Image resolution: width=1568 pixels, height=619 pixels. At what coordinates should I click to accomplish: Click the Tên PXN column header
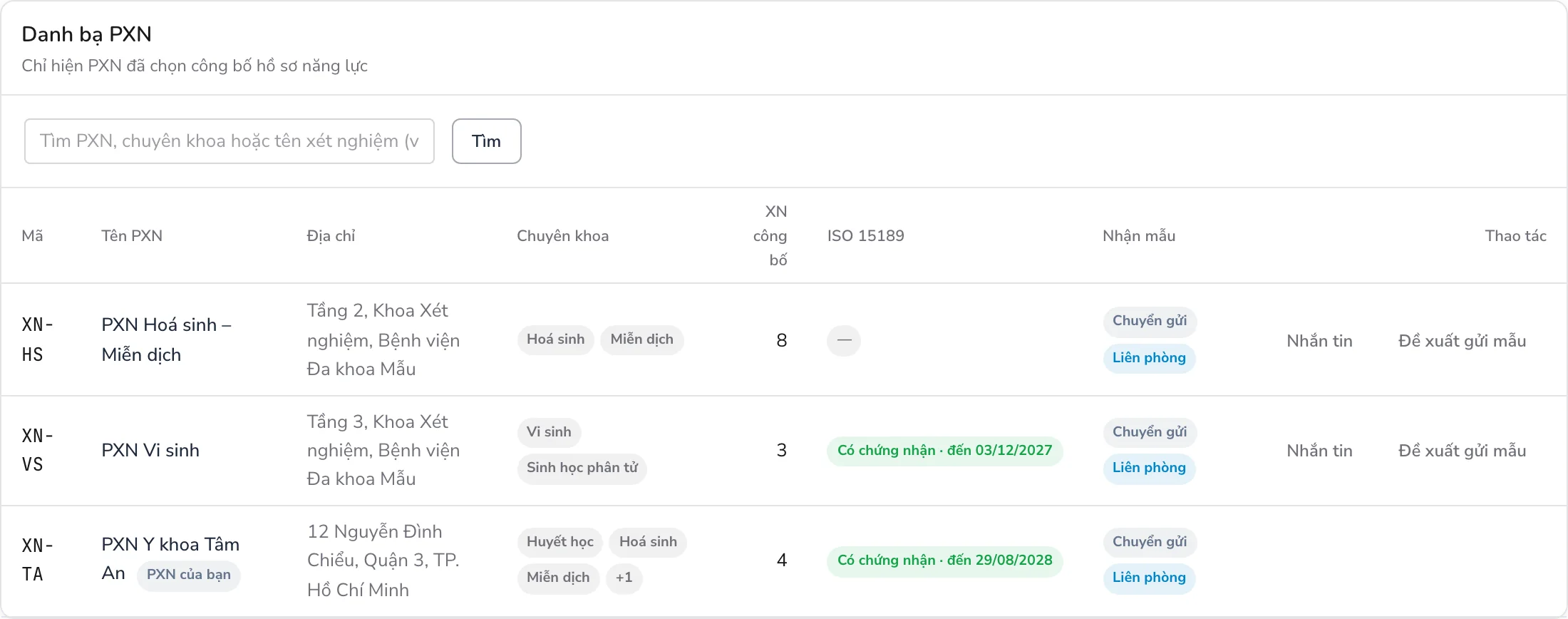(x=132, y=236)
